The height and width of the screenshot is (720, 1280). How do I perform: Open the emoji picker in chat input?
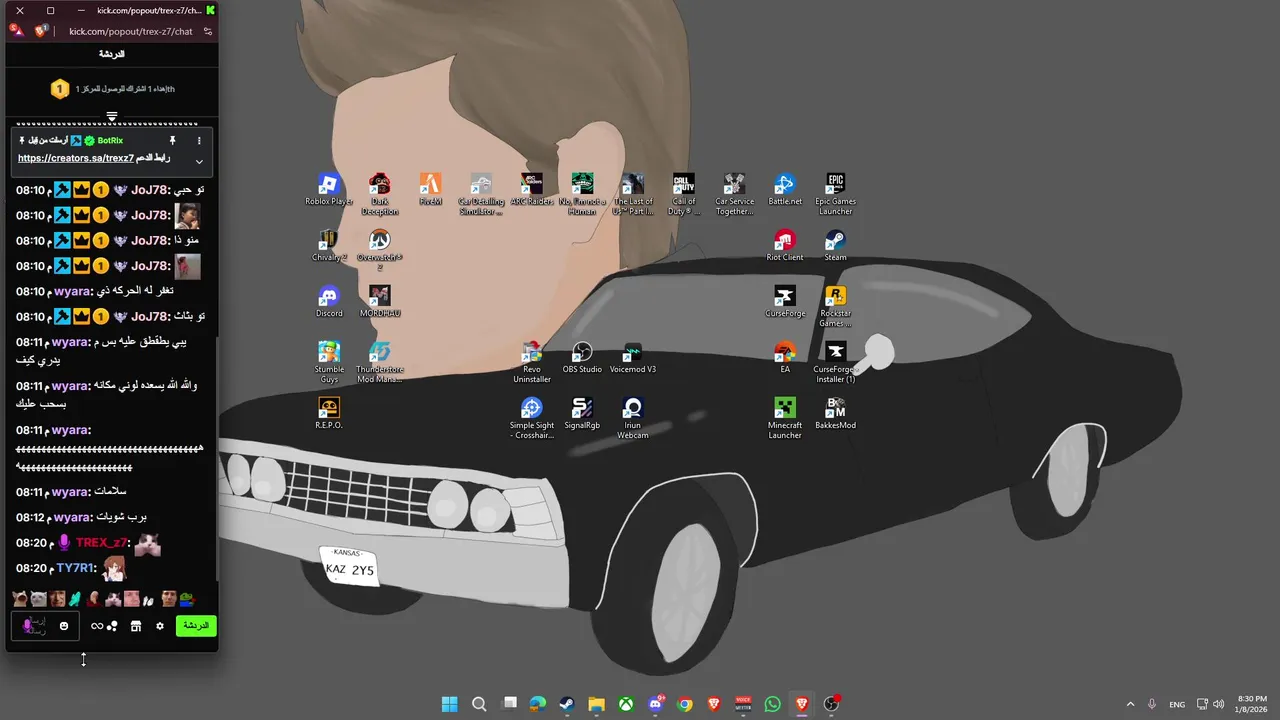tap(64, 626)
